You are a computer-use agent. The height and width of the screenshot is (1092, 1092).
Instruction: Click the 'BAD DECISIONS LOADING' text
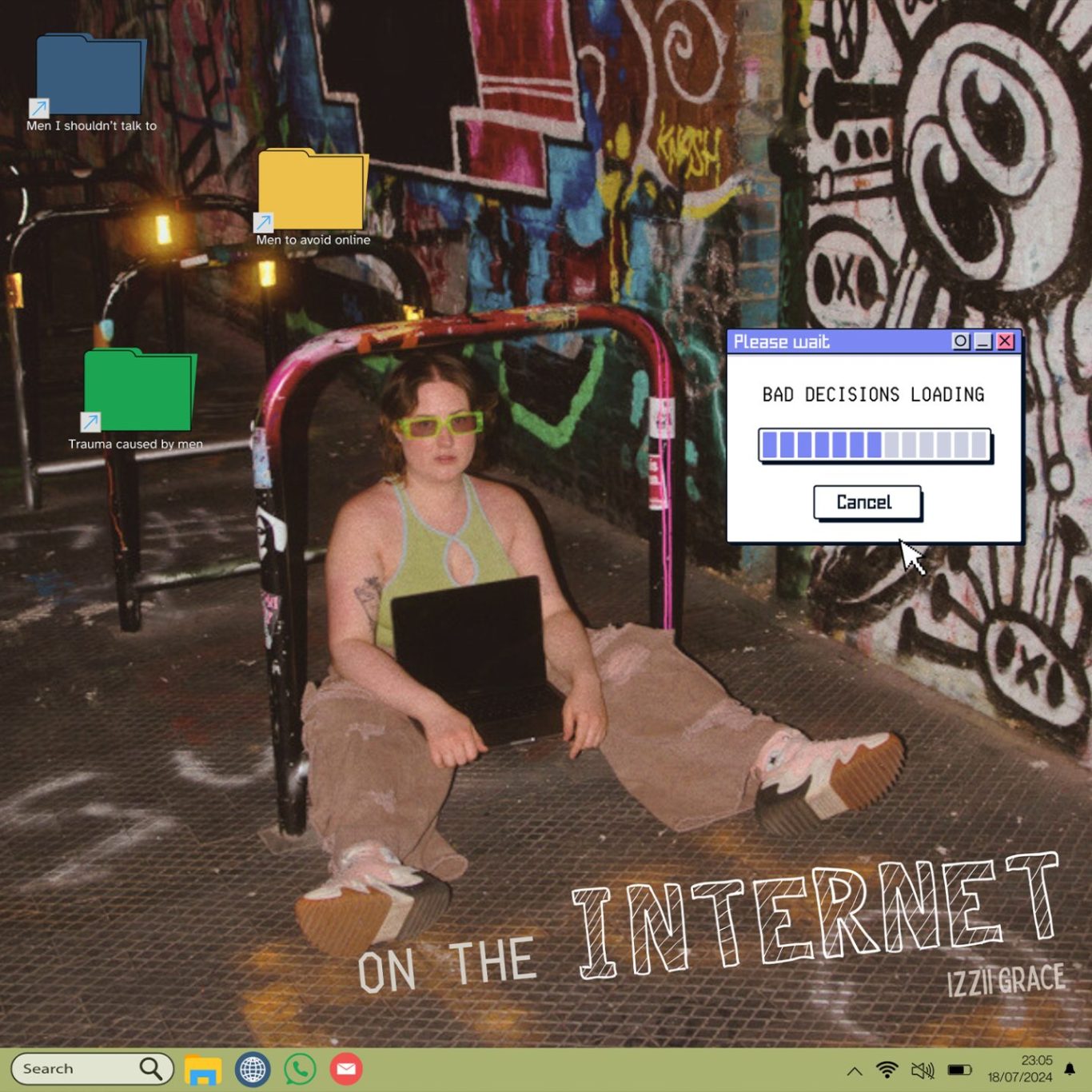pos(873,394)
